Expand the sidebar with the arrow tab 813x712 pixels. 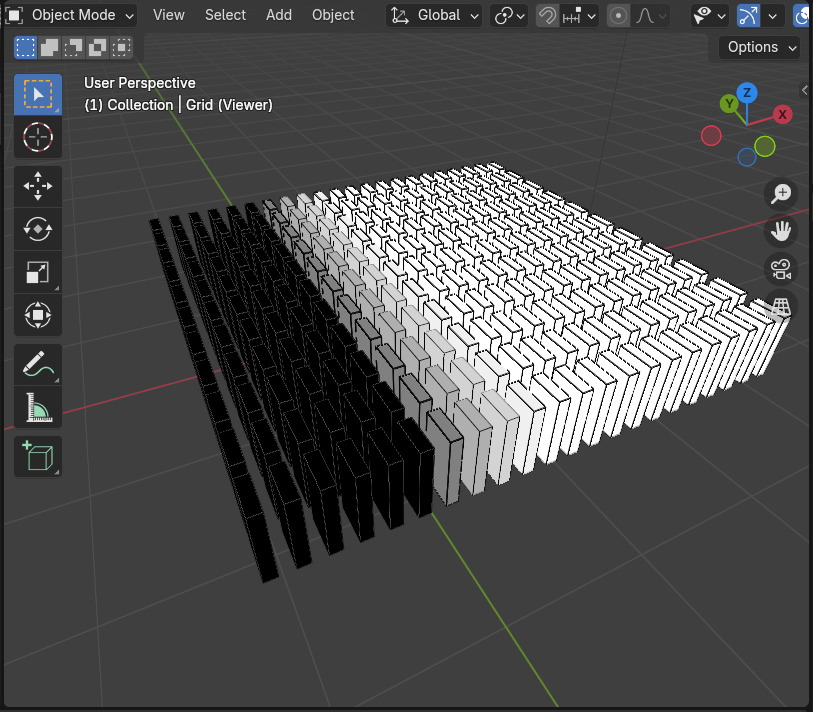point(805,90)
